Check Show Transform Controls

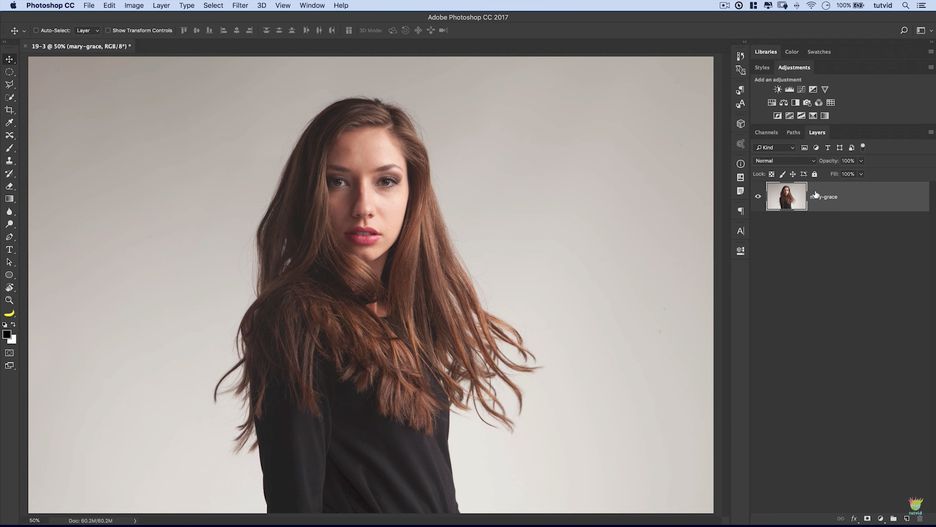(108, 31)
